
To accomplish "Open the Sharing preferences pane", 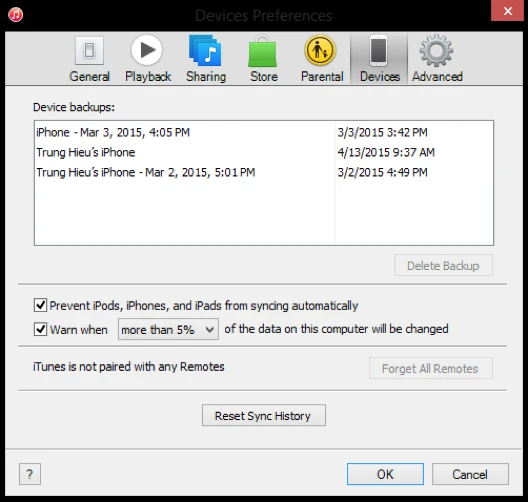I will (x=206, y=59).
